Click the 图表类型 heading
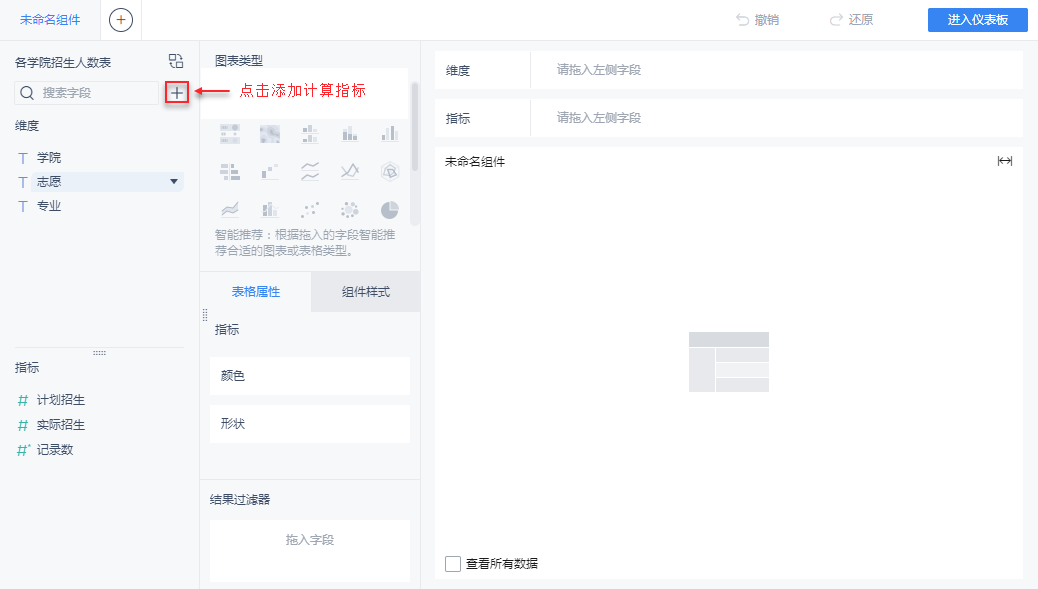This screenshot has height=589, width=1038. coord(239,61)
